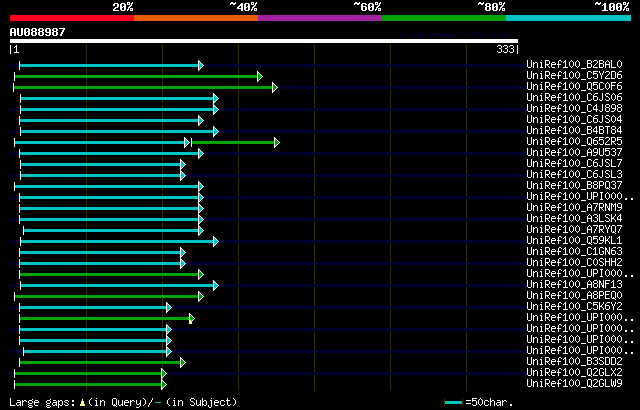This screenshot has width=640, height=410.
Task: Click the green alignment bar for A8PEQ0
Action: [107, 297]
